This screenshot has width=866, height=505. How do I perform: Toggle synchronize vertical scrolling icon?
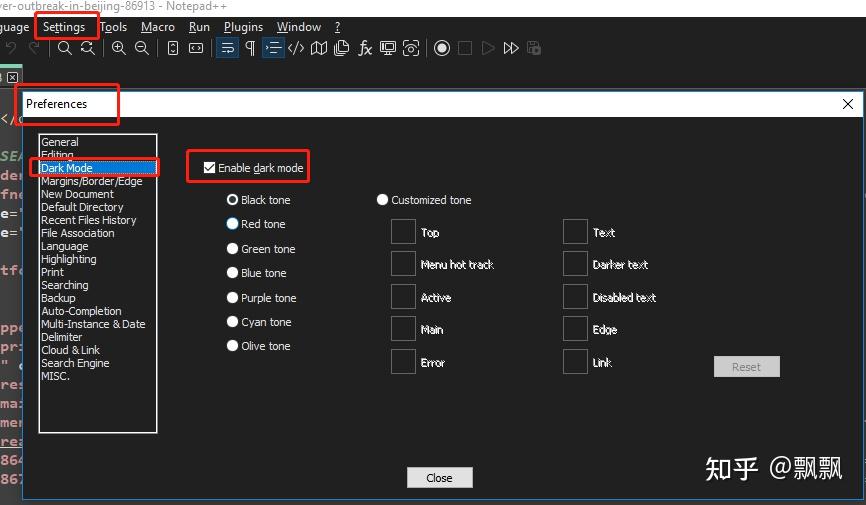[173, 49]
